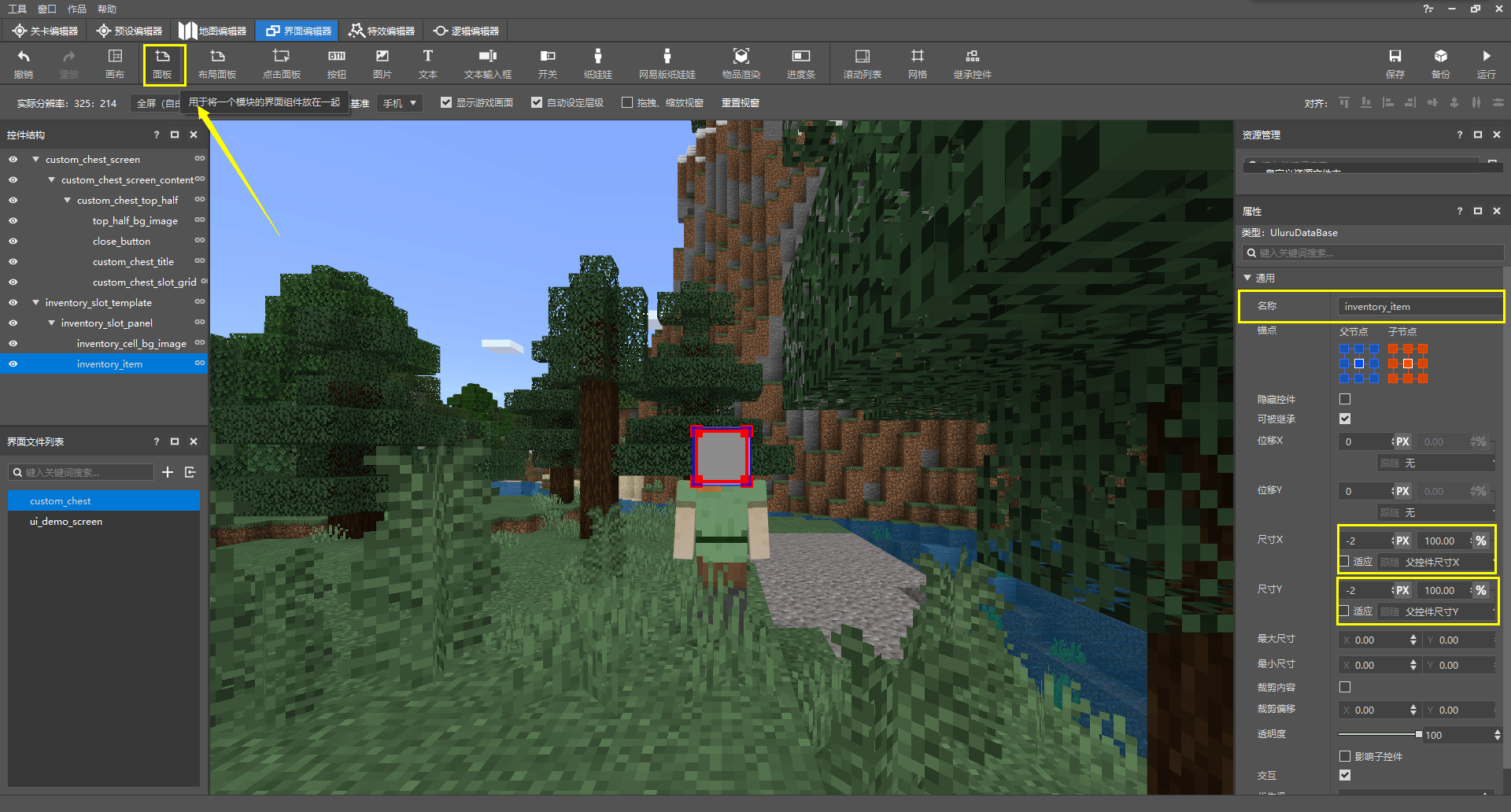Insert a 图片 image control

coord(382,64)
